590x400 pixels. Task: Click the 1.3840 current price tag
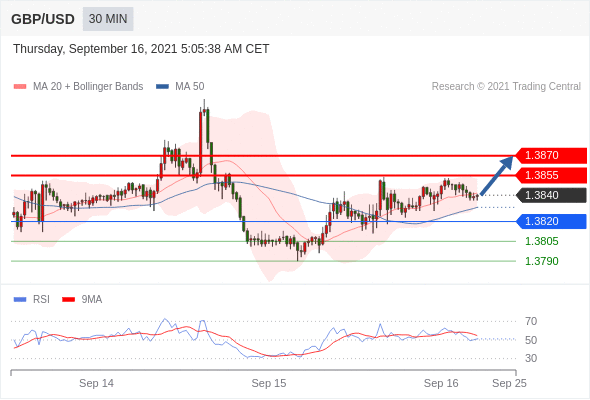[x=551, y=195]
